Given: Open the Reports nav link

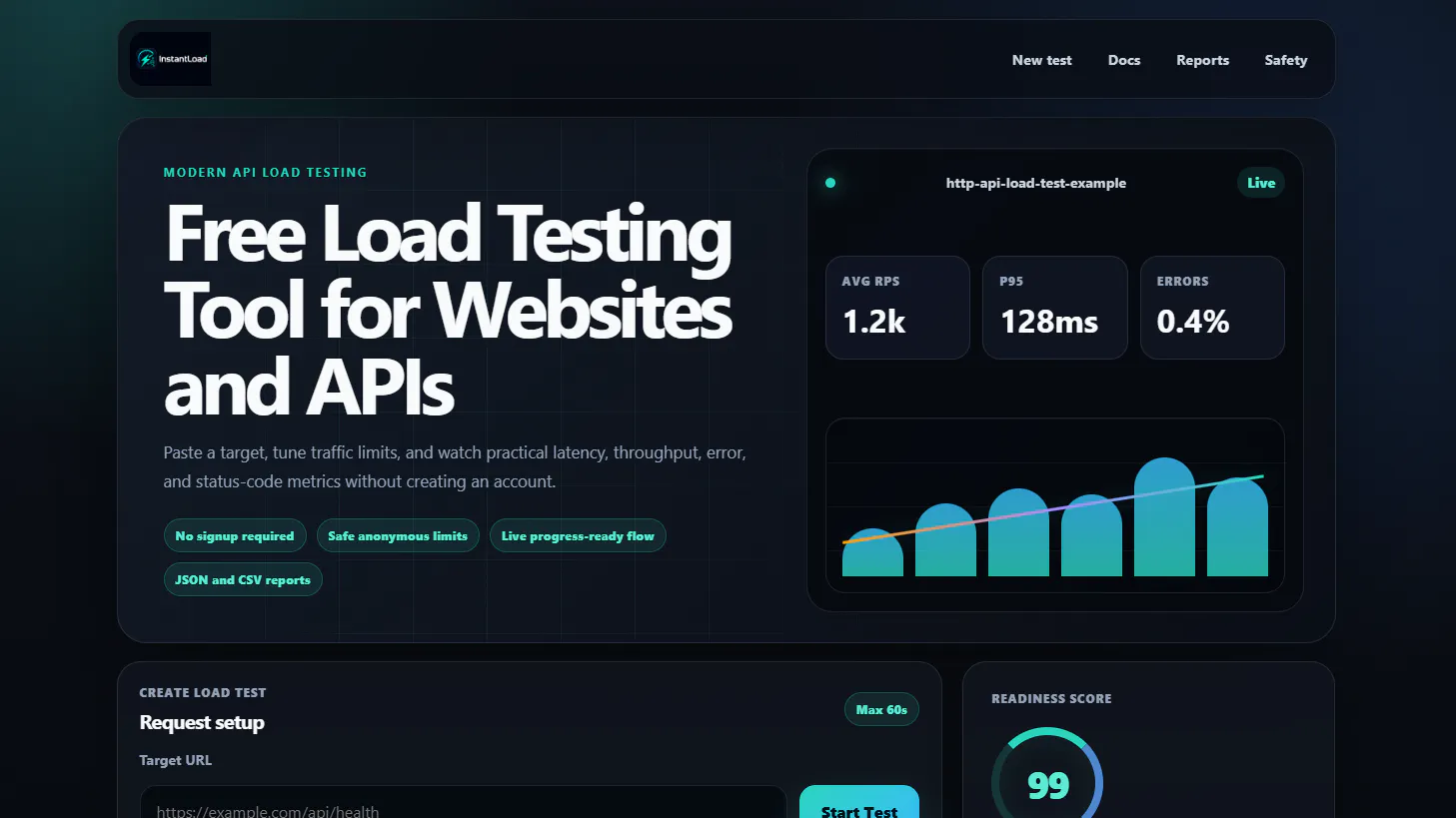Looking at the screenshot, I should [x=1202, y=60].
